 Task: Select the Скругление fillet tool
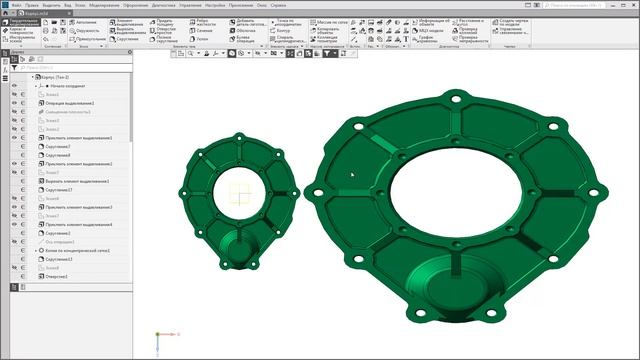[x=124, y=39]
